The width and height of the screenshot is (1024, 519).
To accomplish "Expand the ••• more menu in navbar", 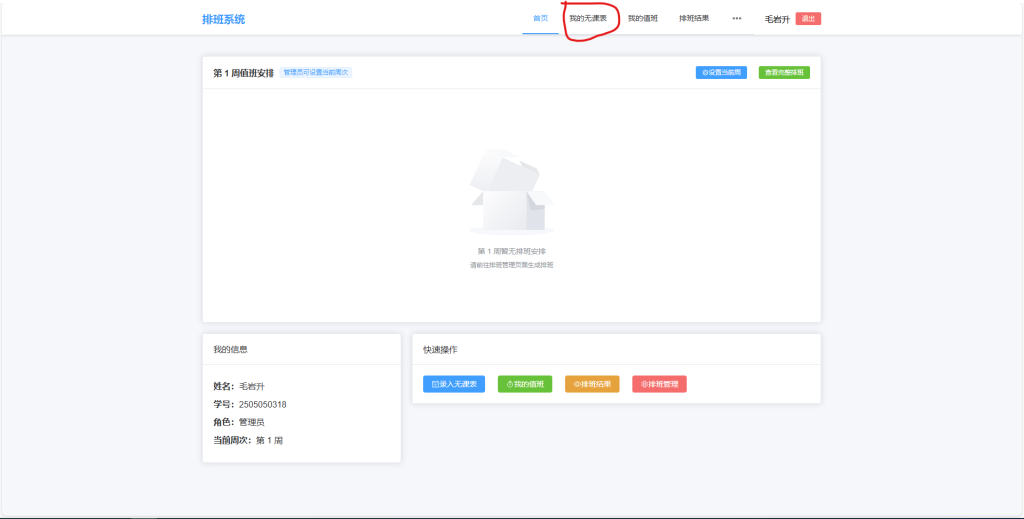I will point(737,18).
